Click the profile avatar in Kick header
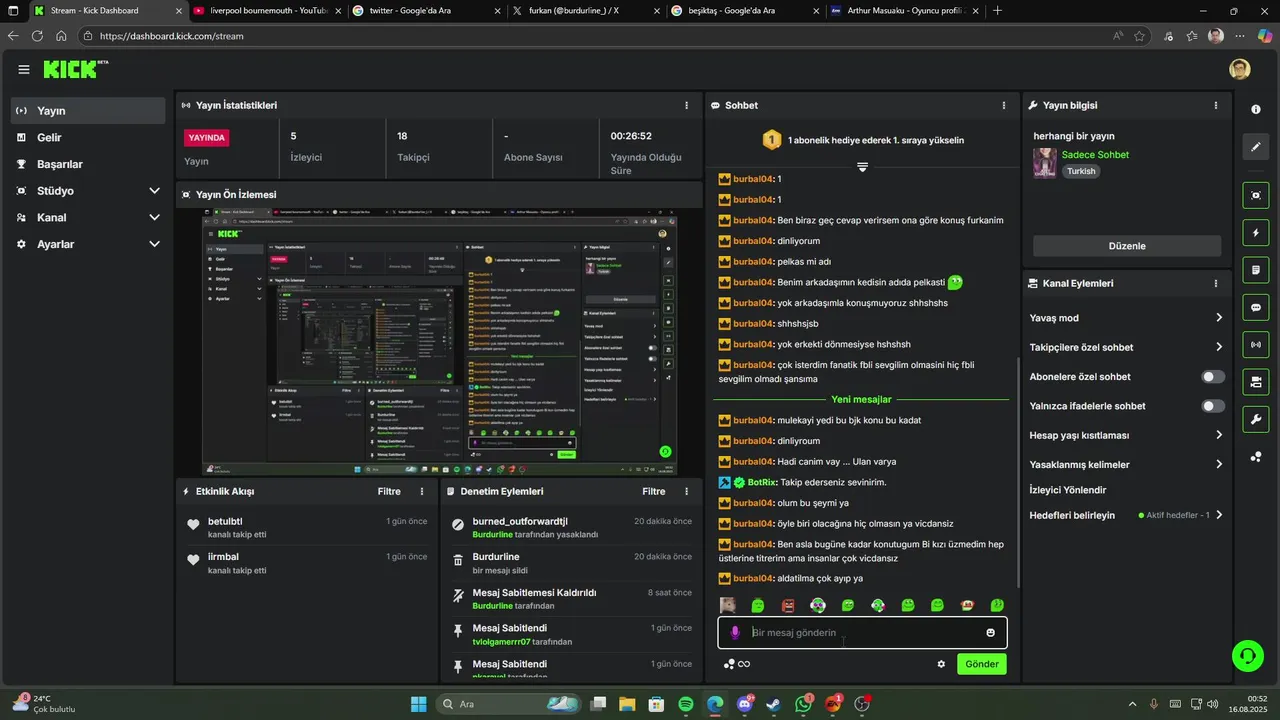The height and width of the screenshot is (720, 1280). [1240, 70]
